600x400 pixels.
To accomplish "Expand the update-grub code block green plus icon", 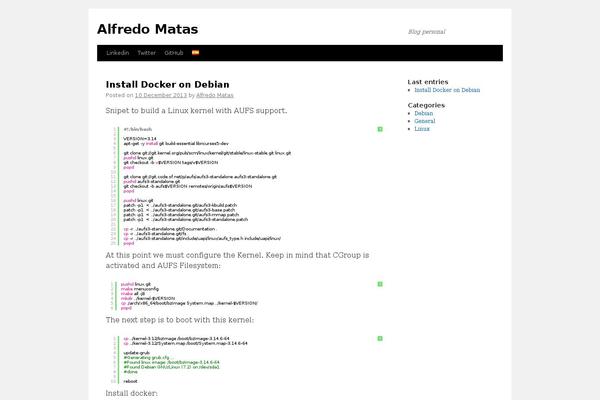I will [380, 338].
